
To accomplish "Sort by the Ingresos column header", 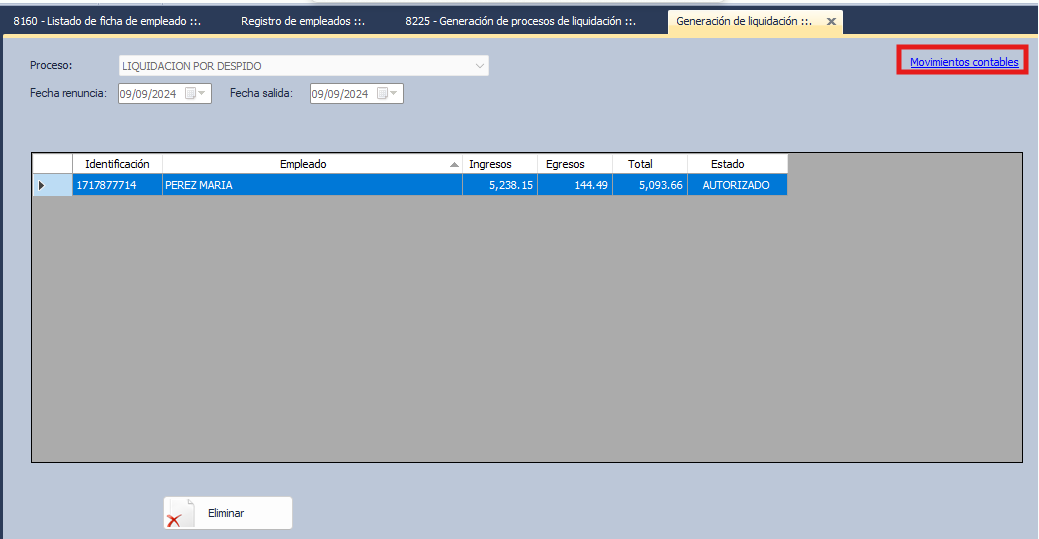I will [x=490, y=164].
